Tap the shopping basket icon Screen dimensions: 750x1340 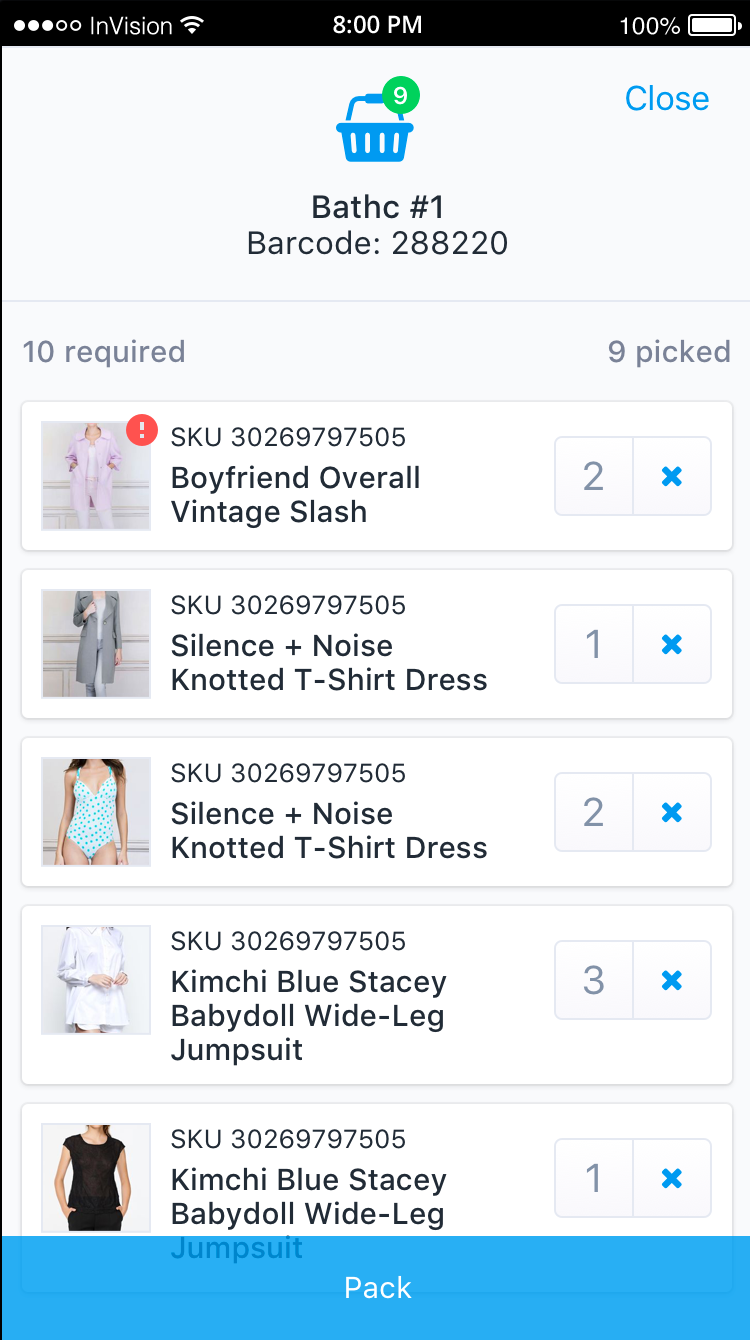(375, 133)
